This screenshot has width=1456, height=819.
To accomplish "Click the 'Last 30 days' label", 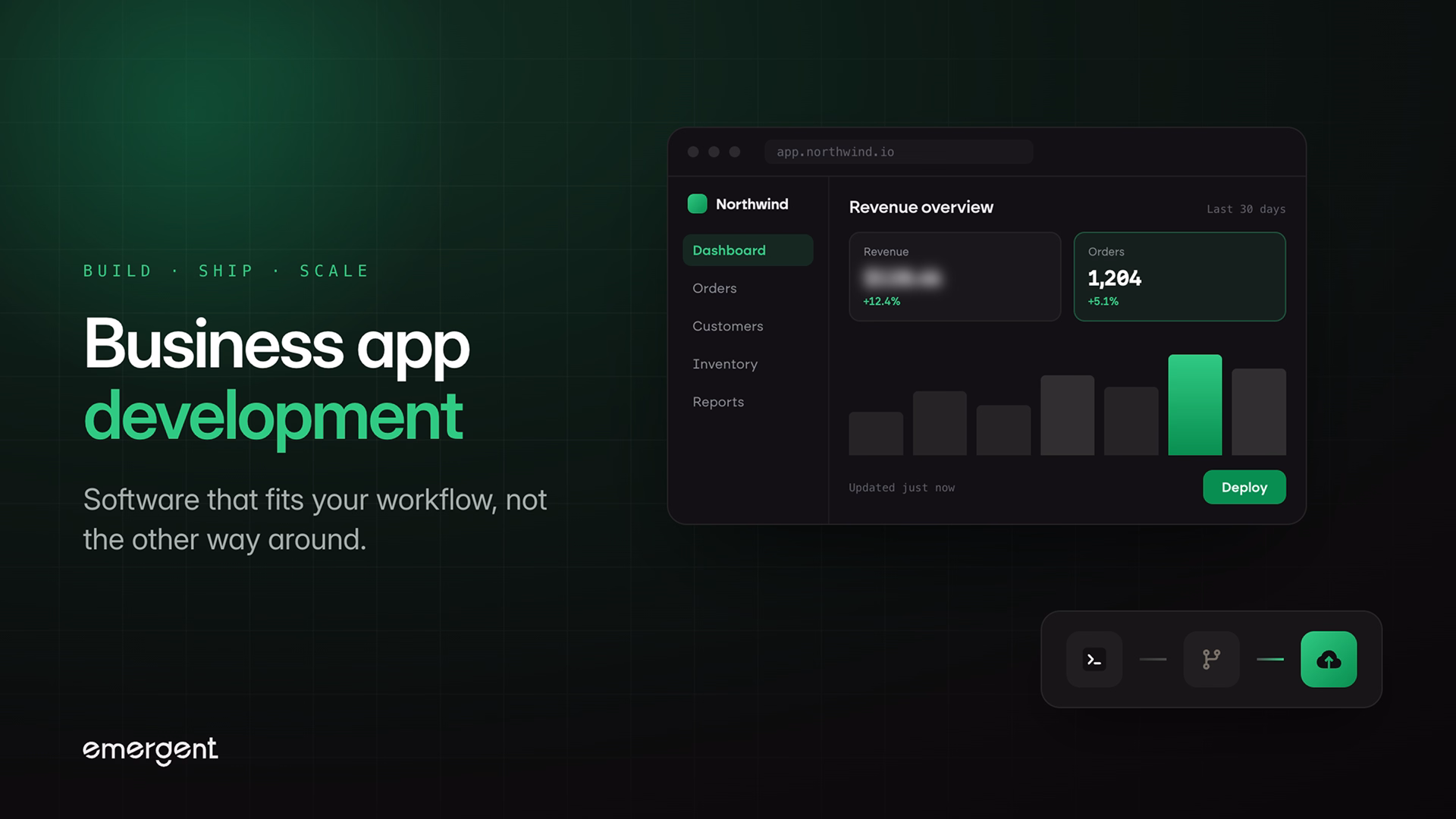I will [1246, 209].
